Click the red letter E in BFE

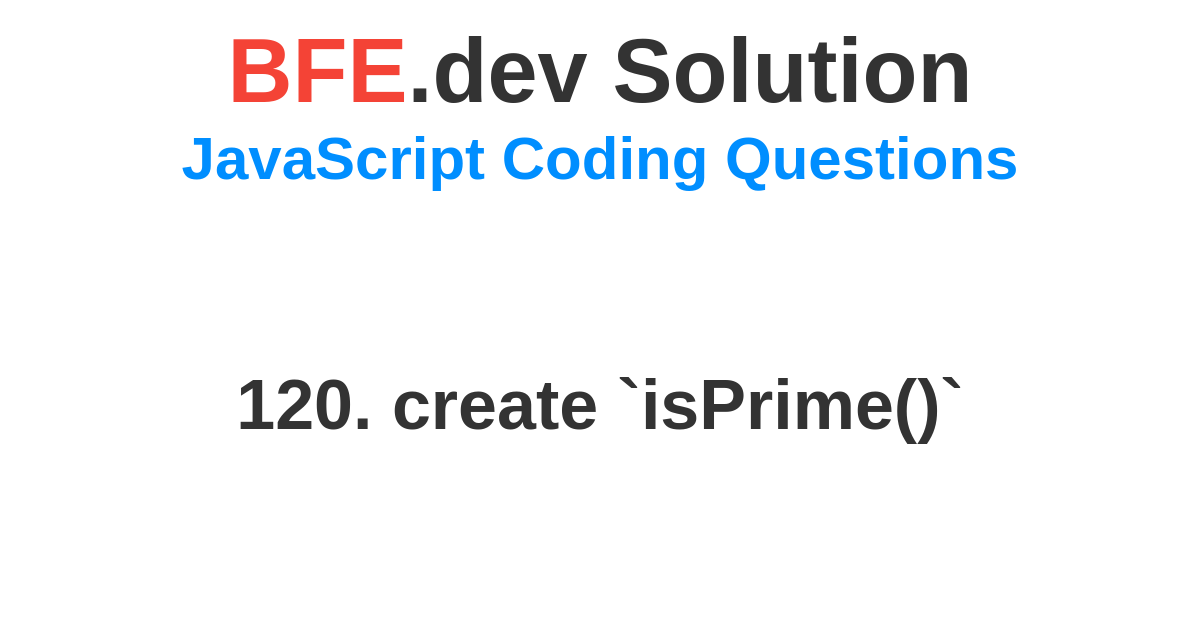[x=378, y=72]
